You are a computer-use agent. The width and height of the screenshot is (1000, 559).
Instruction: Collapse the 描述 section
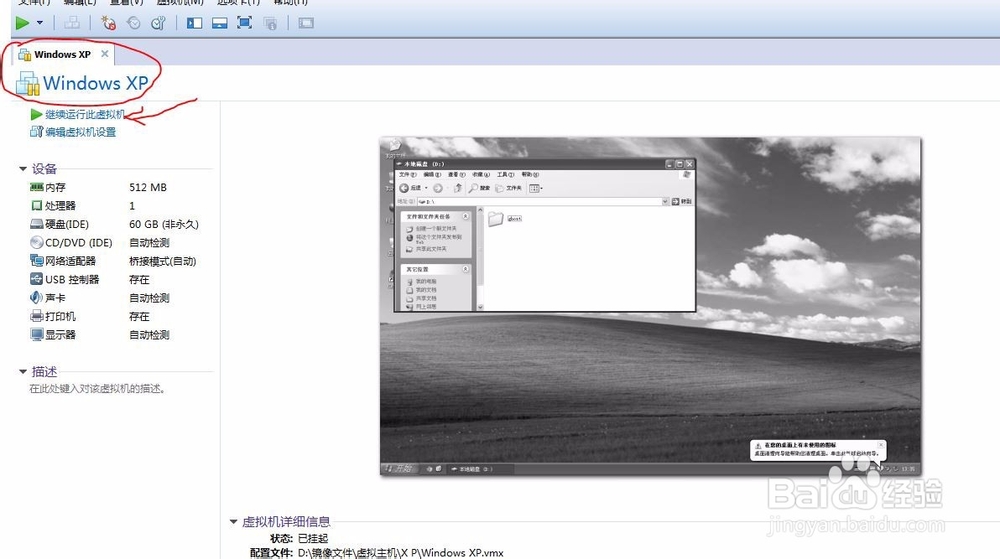(23, 372)
